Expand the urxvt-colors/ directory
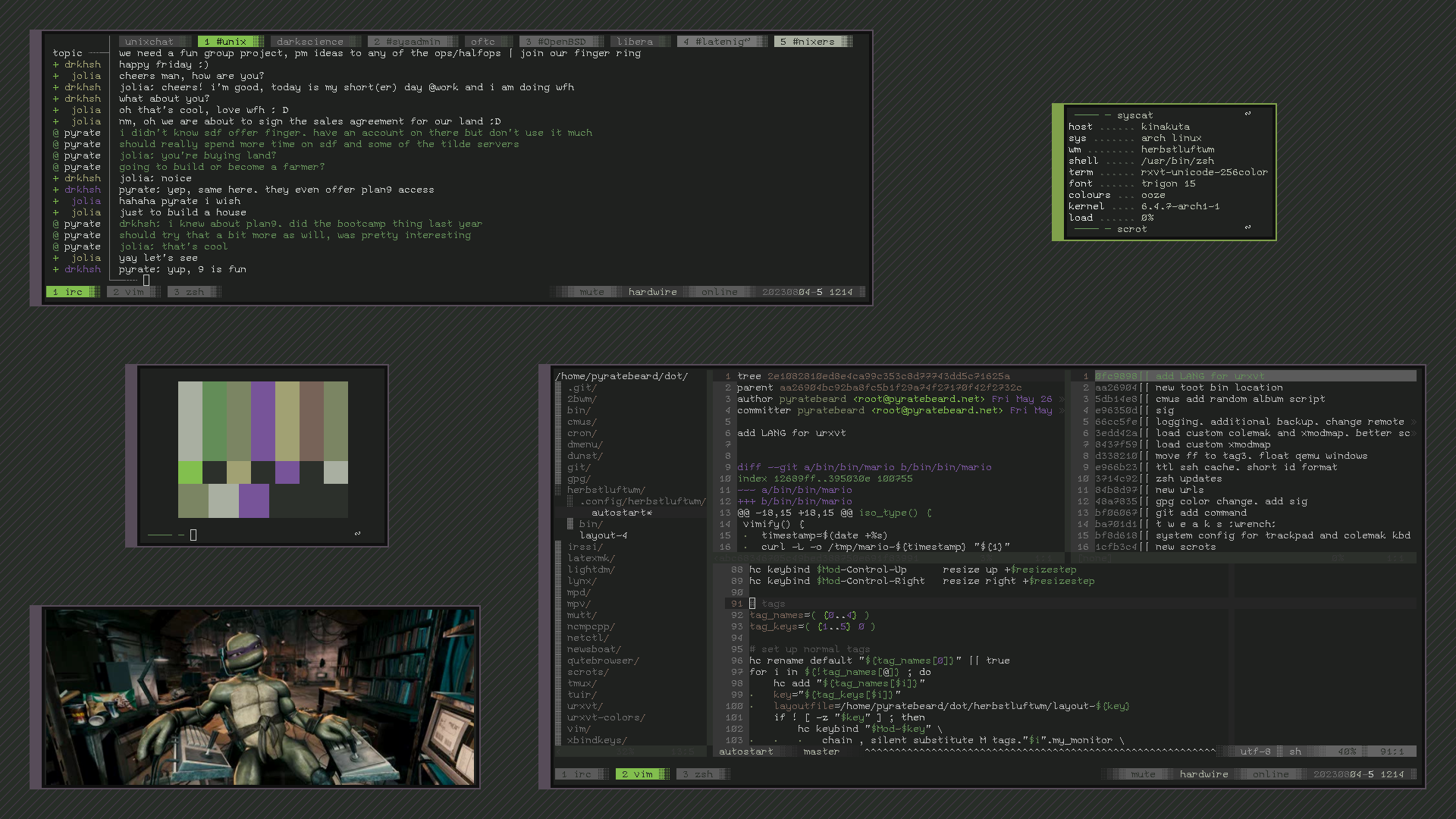The width and height of the screenshot is (1456, 819). tap(606, 717)
